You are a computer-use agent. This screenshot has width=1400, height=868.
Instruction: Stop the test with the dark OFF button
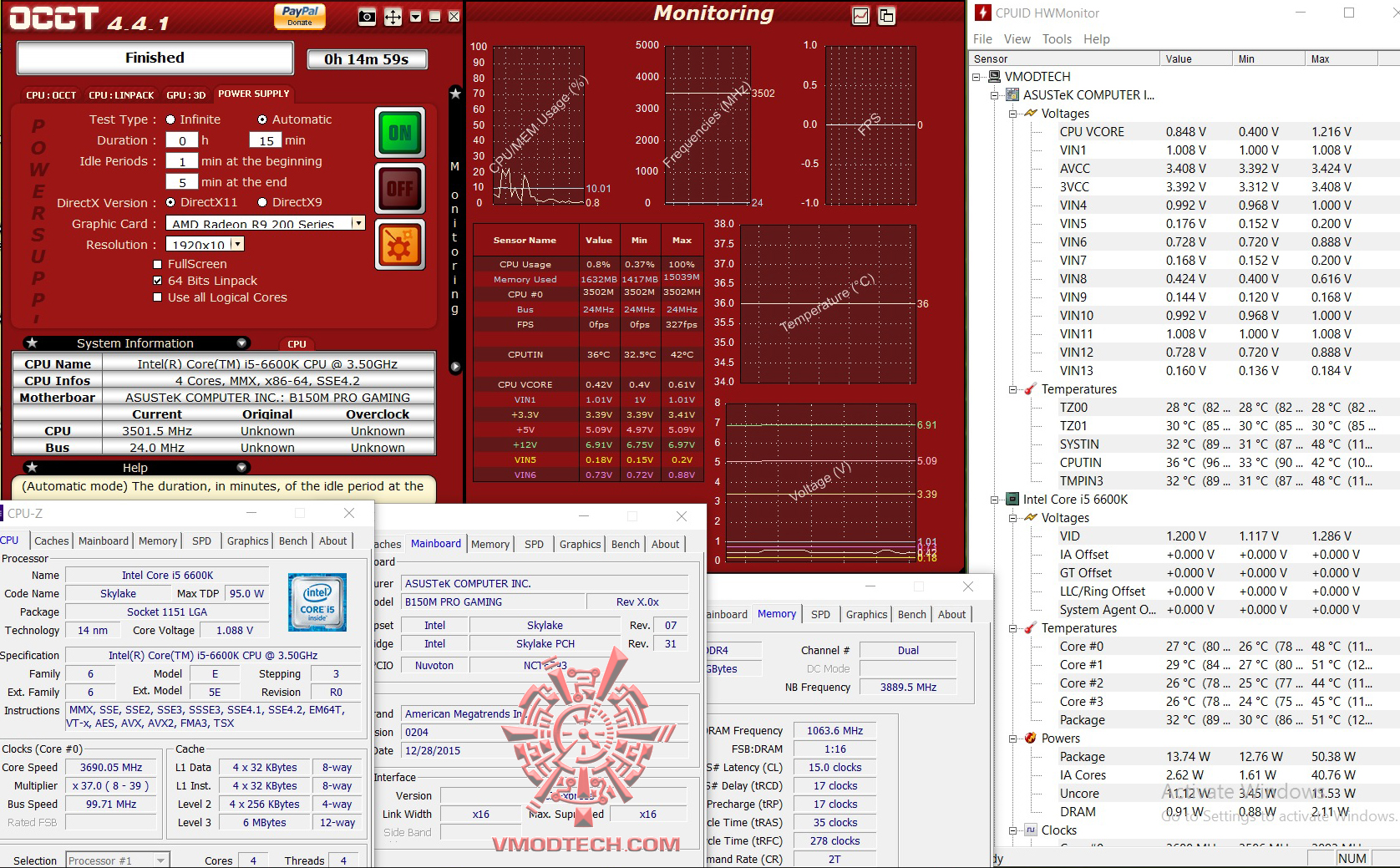click(399, 189)
